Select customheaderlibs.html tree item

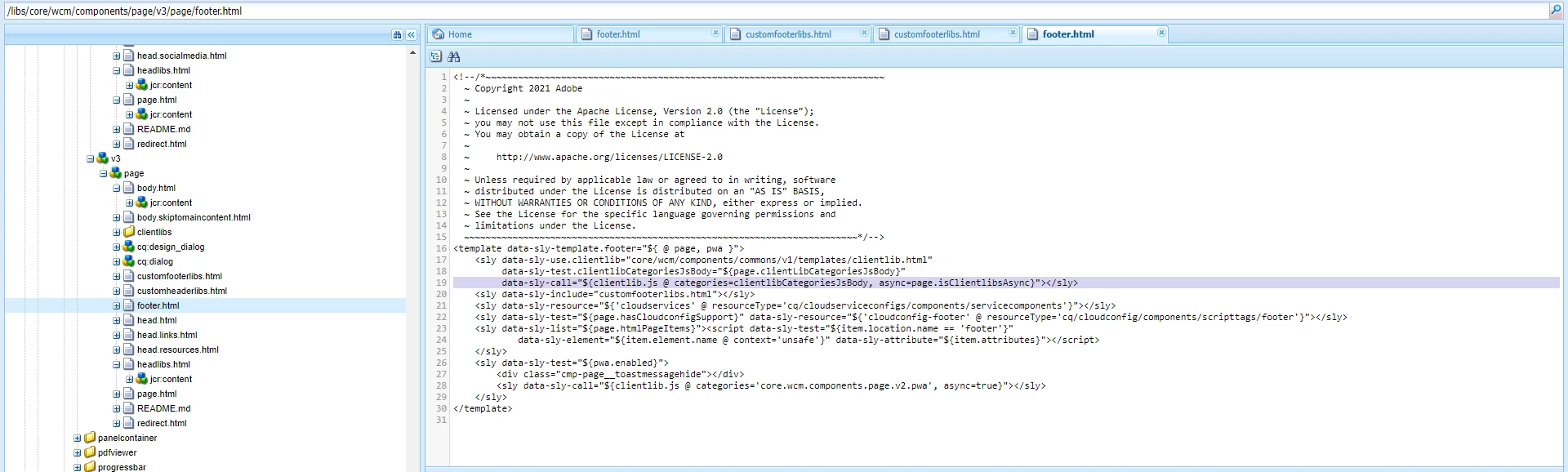(x=182, y=291)
